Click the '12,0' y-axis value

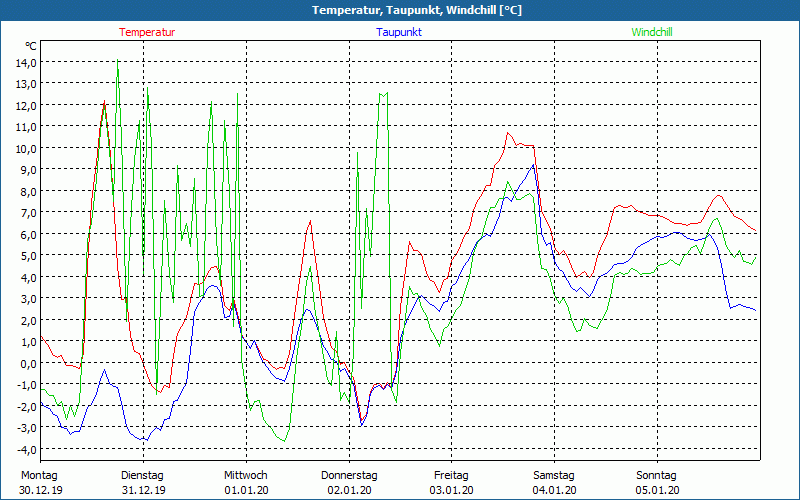(26, 106)
